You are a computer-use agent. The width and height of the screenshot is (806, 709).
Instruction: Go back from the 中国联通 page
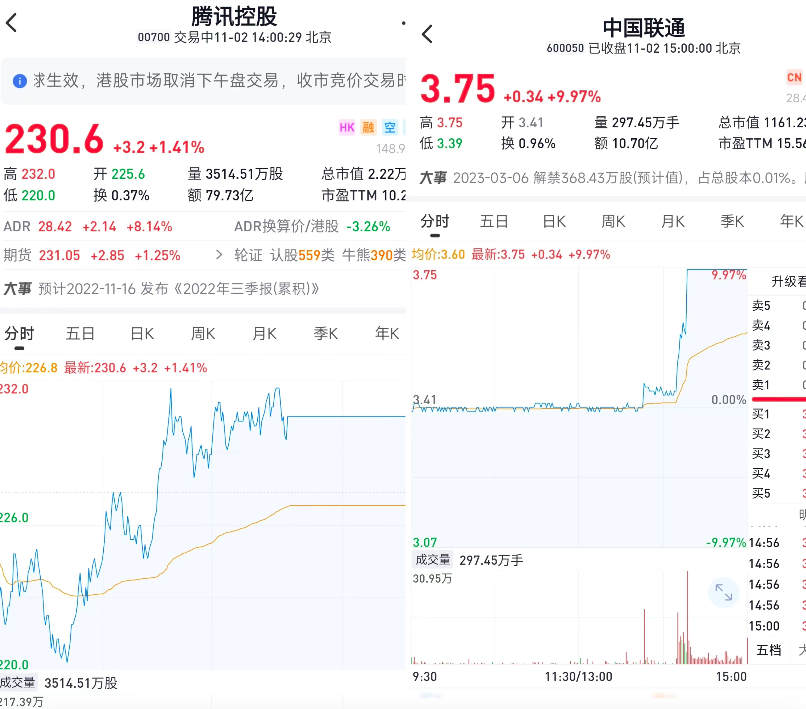point(428,34)
